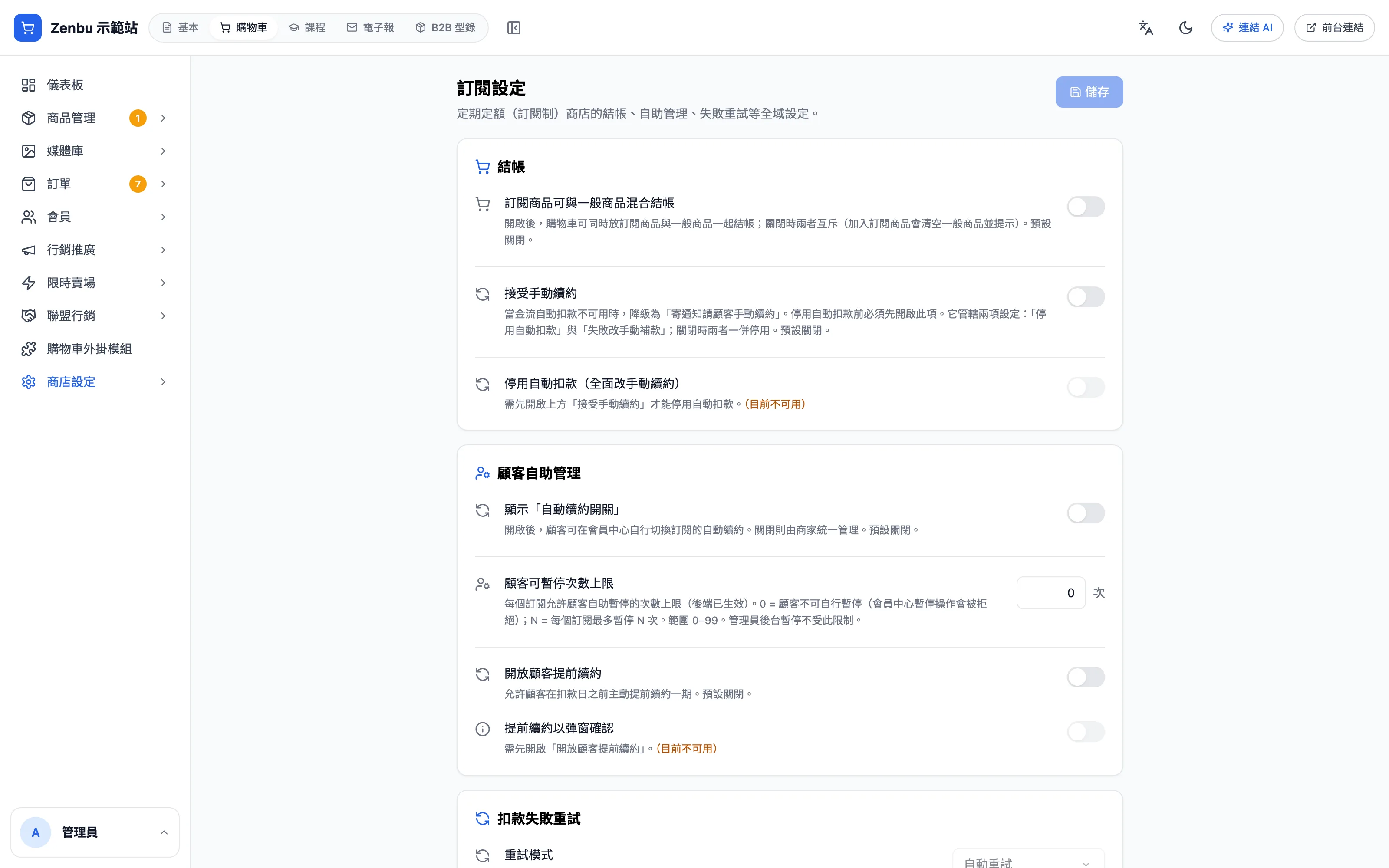
Task: Toggle 訂閱商品可與一般商品混合結帳 switch
Action: click(x=1086, y=207)
